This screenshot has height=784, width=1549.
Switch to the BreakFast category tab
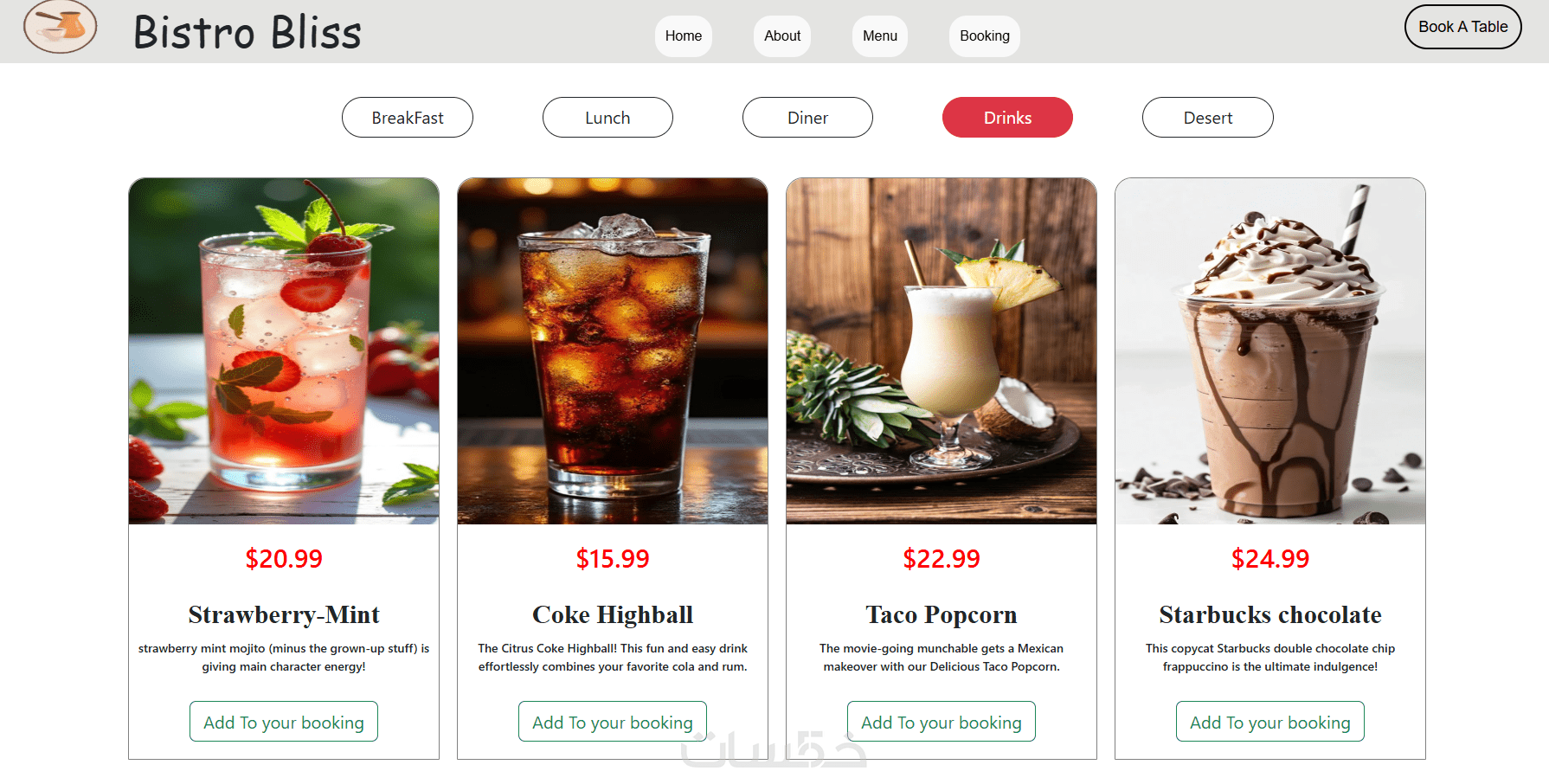click(x=408, y=118)
